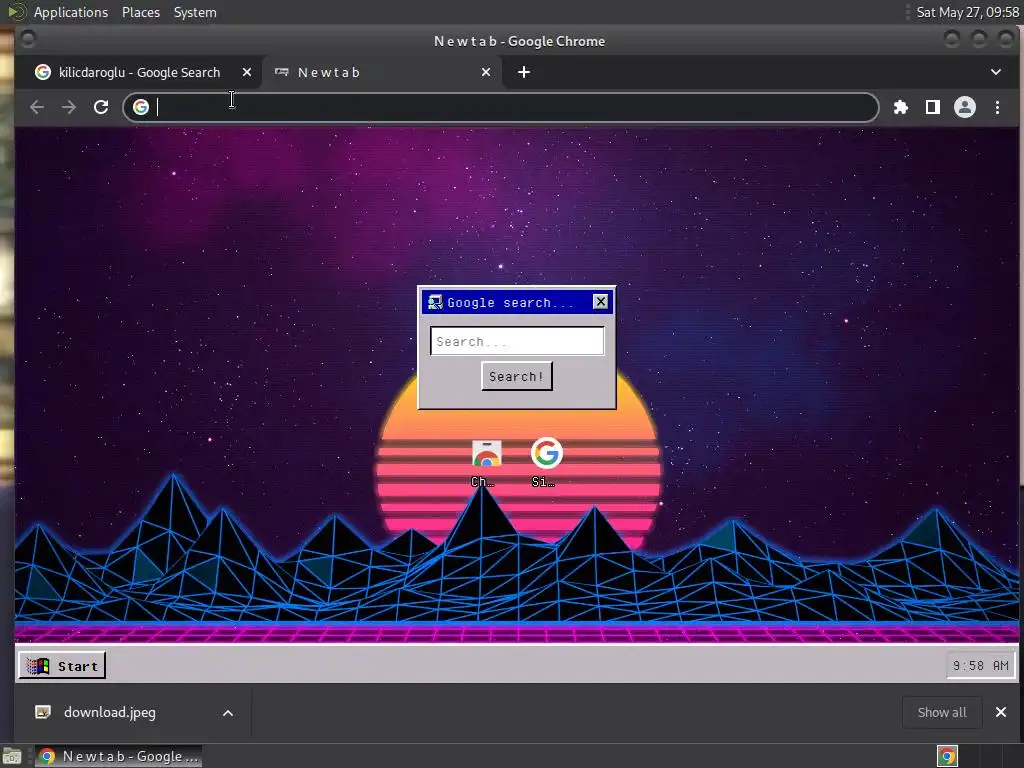Focus the Chrome address bar
1024x768 pixels.
point(501,107)
